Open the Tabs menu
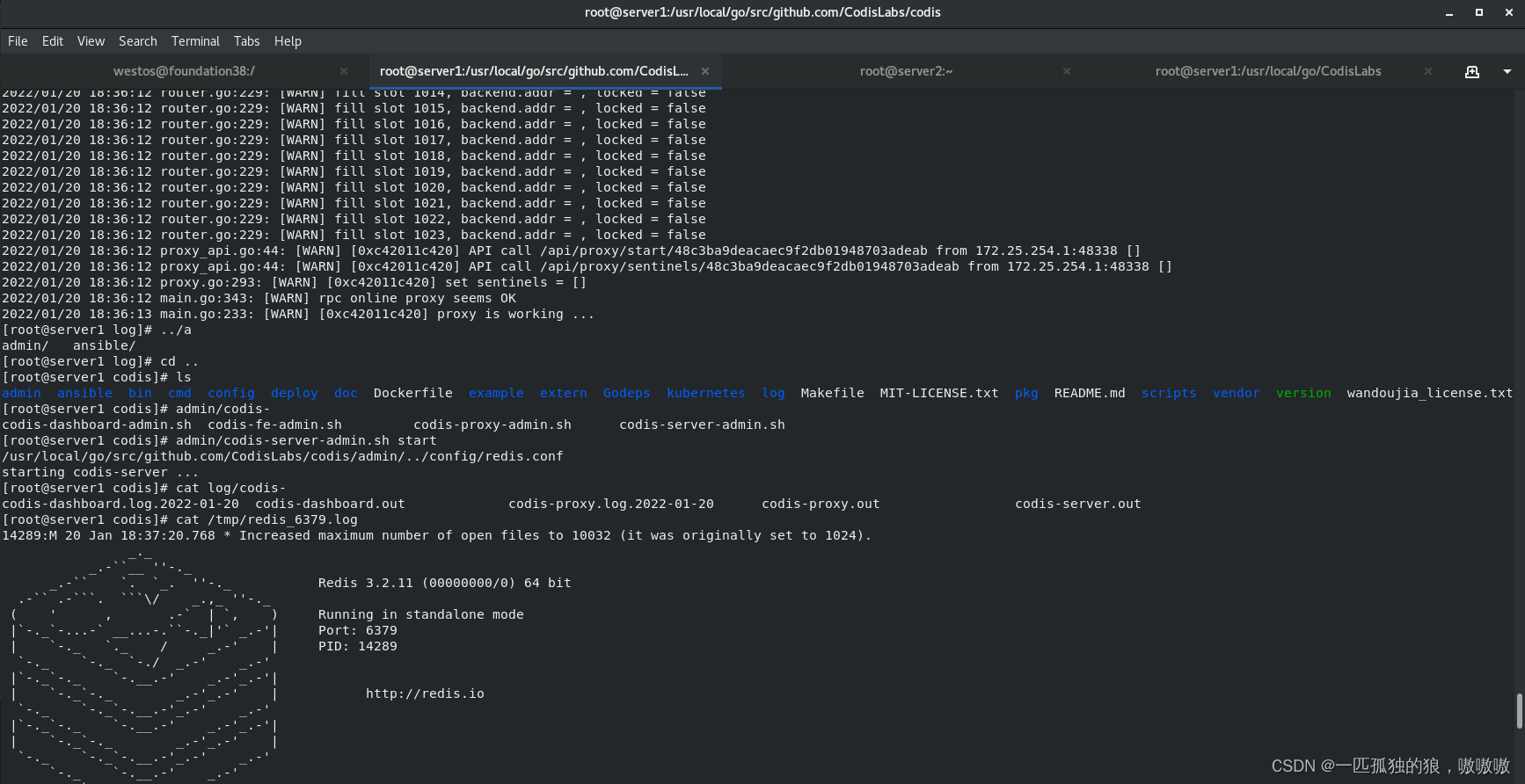Screen dimensions: 1525x784 [247, 41]
